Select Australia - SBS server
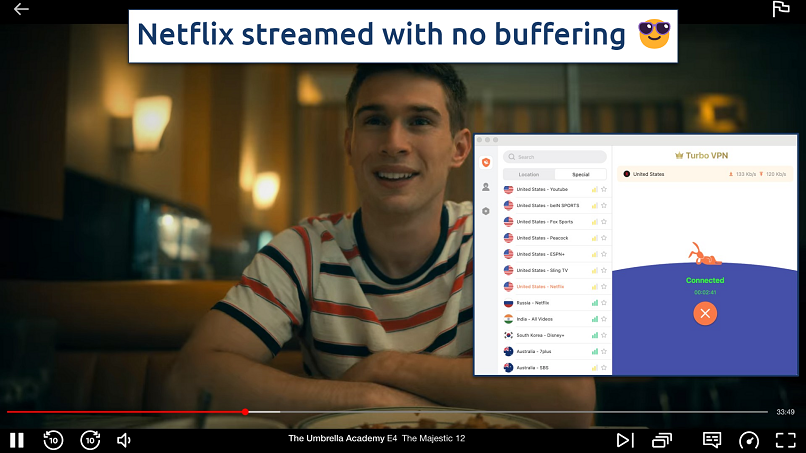 [x=555, y=368]
